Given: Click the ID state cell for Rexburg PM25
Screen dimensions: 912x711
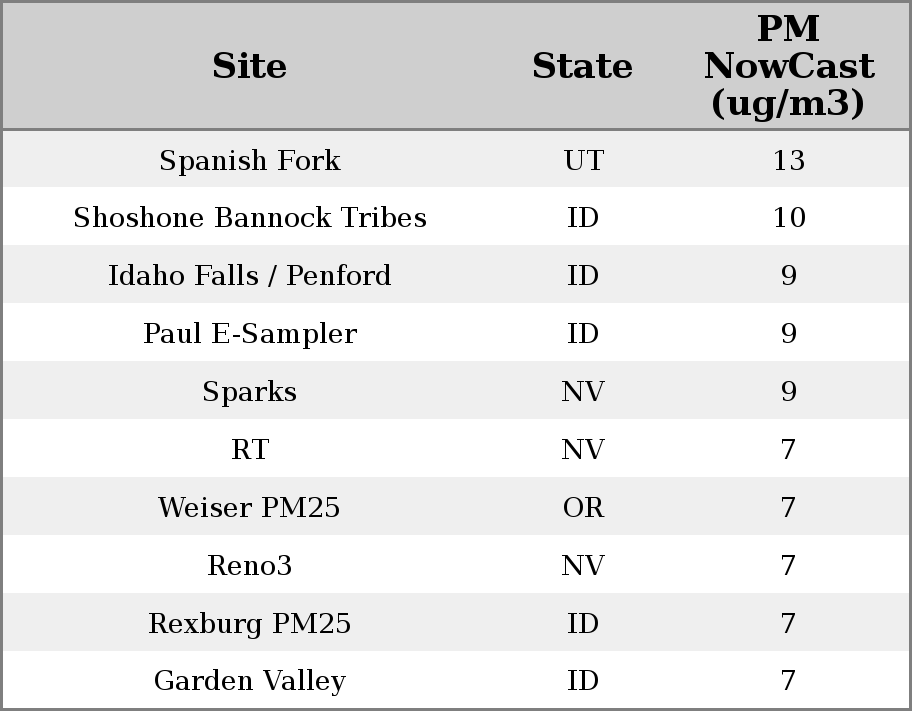Looking at the screenshot, I should pos(583,624).
